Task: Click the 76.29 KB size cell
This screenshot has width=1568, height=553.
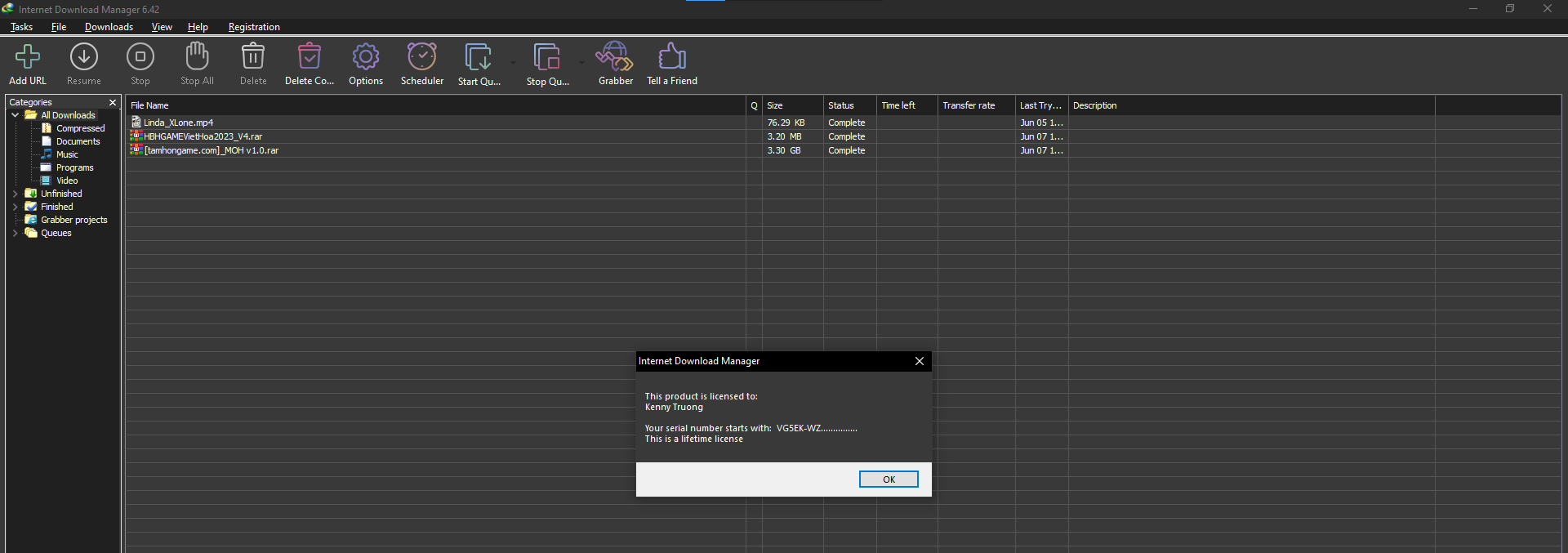Action: click(792, 123)
